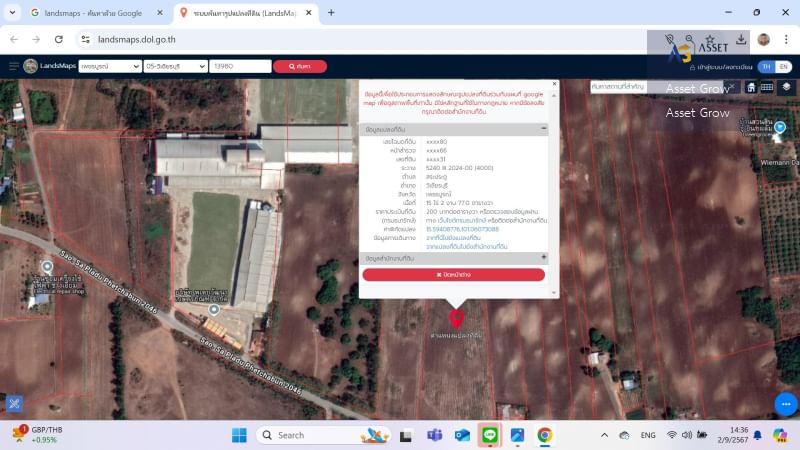Open Outlook from taskbar
Image resolution: width=800 pixels, height=450 pixels.
pyautogui.click(x=462, y=435)
